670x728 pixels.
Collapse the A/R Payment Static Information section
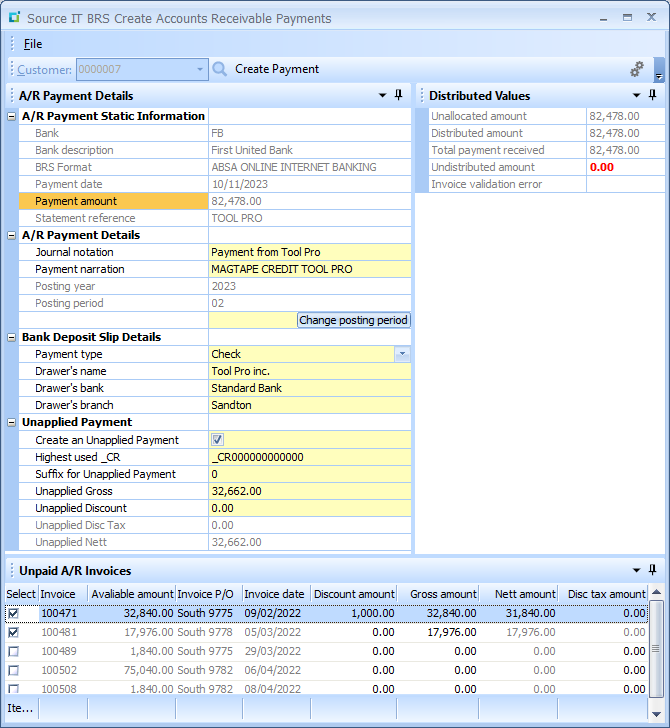tap(12, 116)
